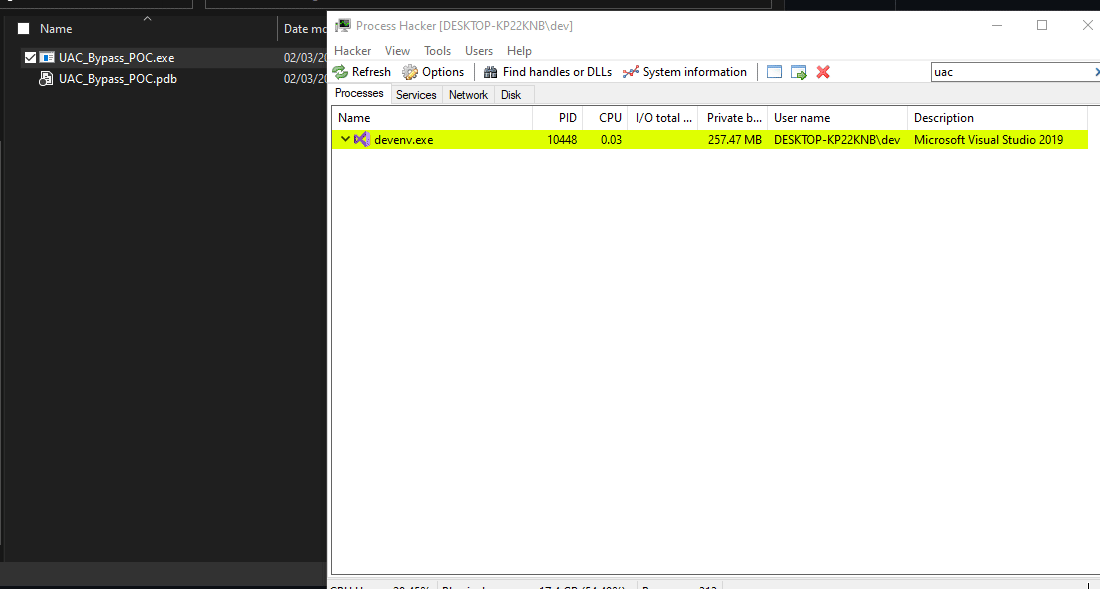Sort processes by CPU column

point(605,118)
